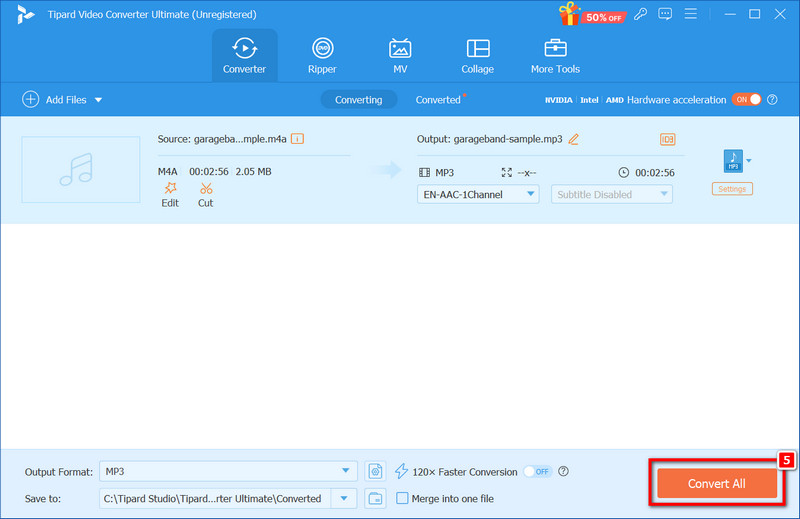Open Subtitle Disabled dropdown

612,194
